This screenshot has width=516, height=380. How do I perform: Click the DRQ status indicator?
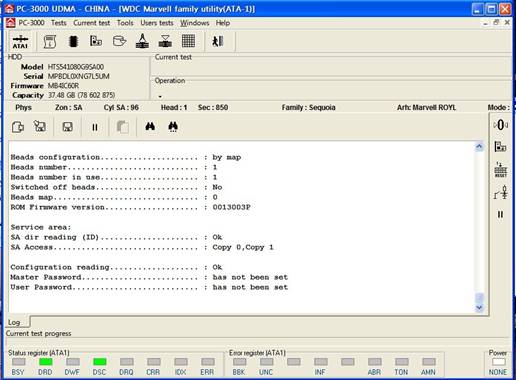tap(126, 362)
